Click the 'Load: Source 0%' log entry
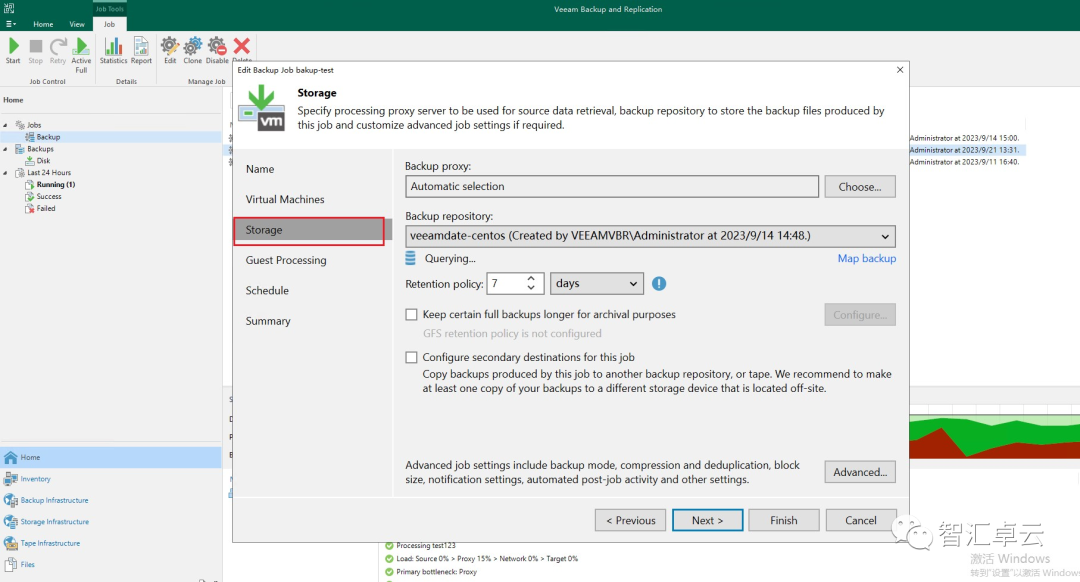Viewport: 1080px width, 582px height. pos(487,559)
